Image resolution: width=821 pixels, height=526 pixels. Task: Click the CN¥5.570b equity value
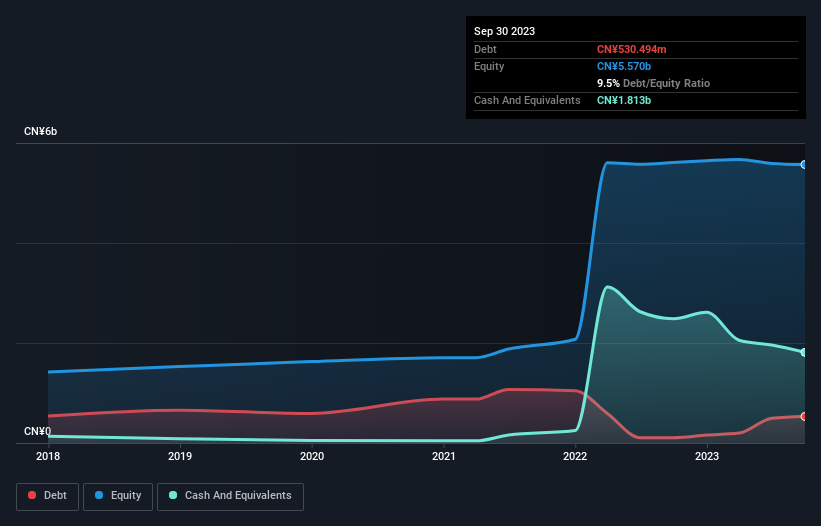coord(624,66)
